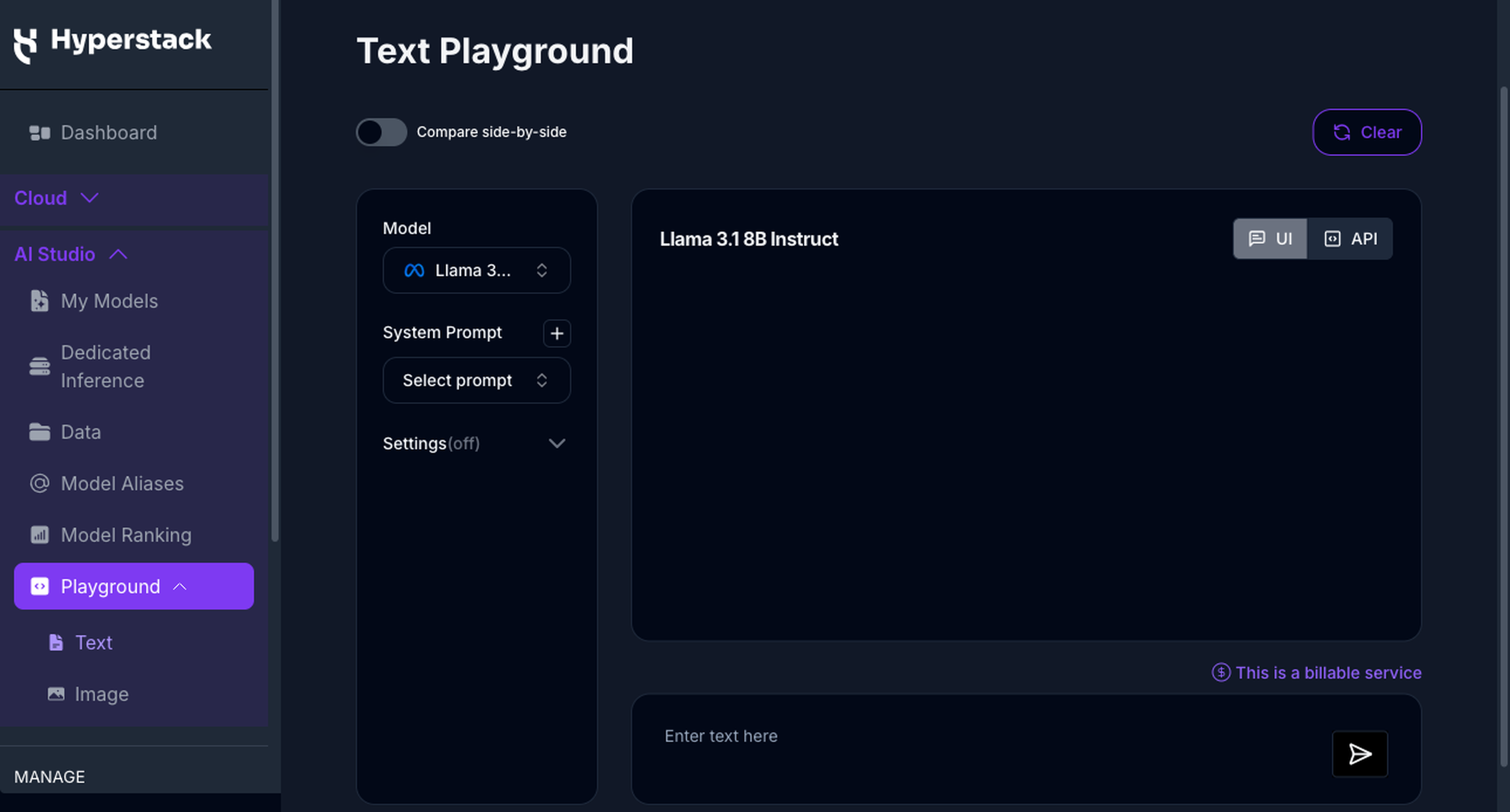This screenshot has width=1510, height=812.
Task: Click This is a billable service link
Action: click(x=1328, y=672)
